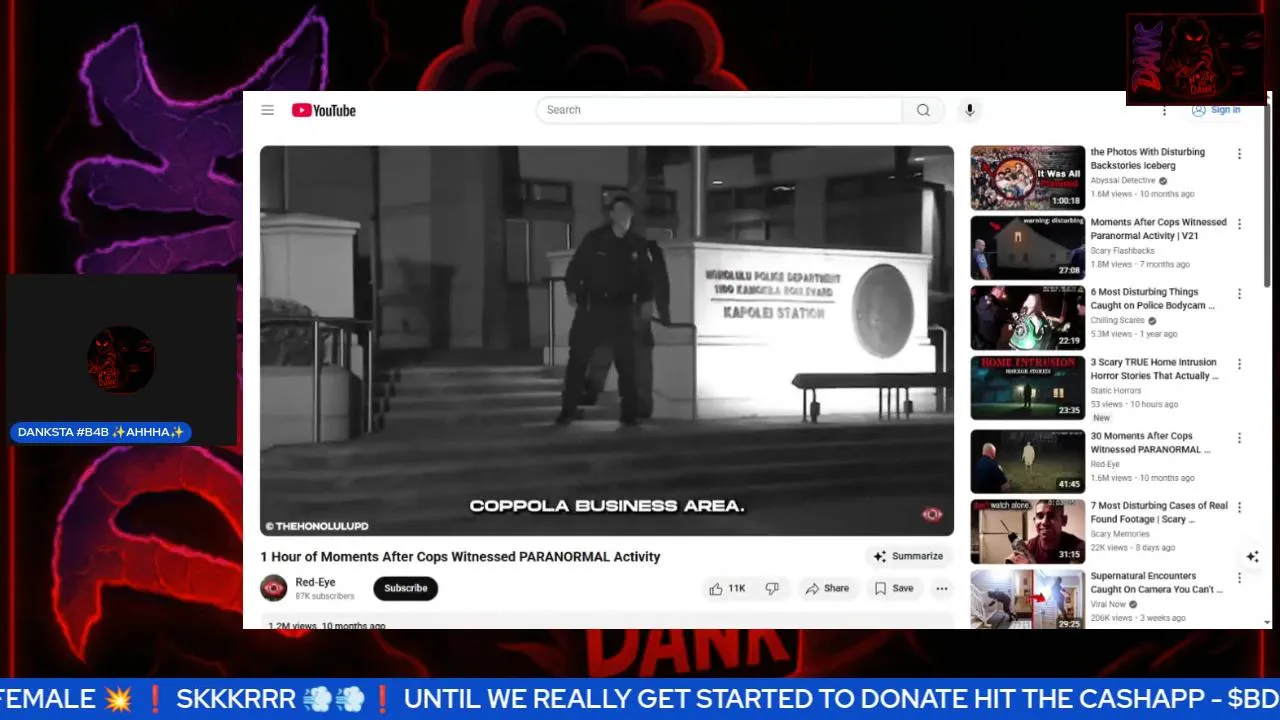Click the DANK logo overlay in top-right corner
The image size is (1280, 720).
tap(1196, 59)
